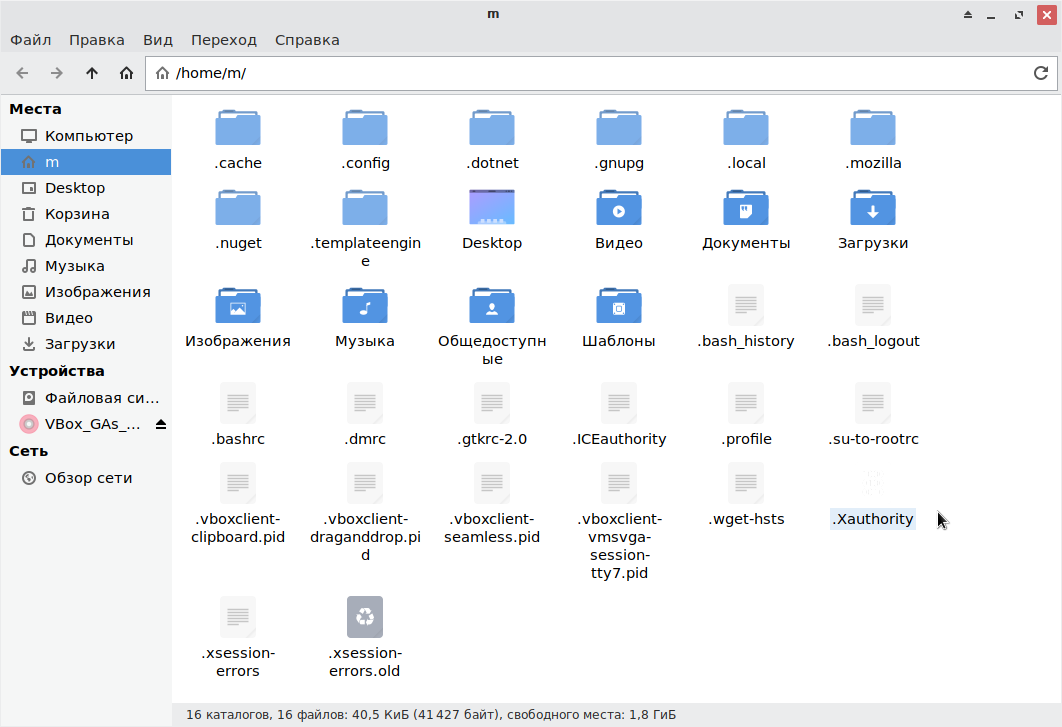Open the Видео folder in file view

[619, 209]
